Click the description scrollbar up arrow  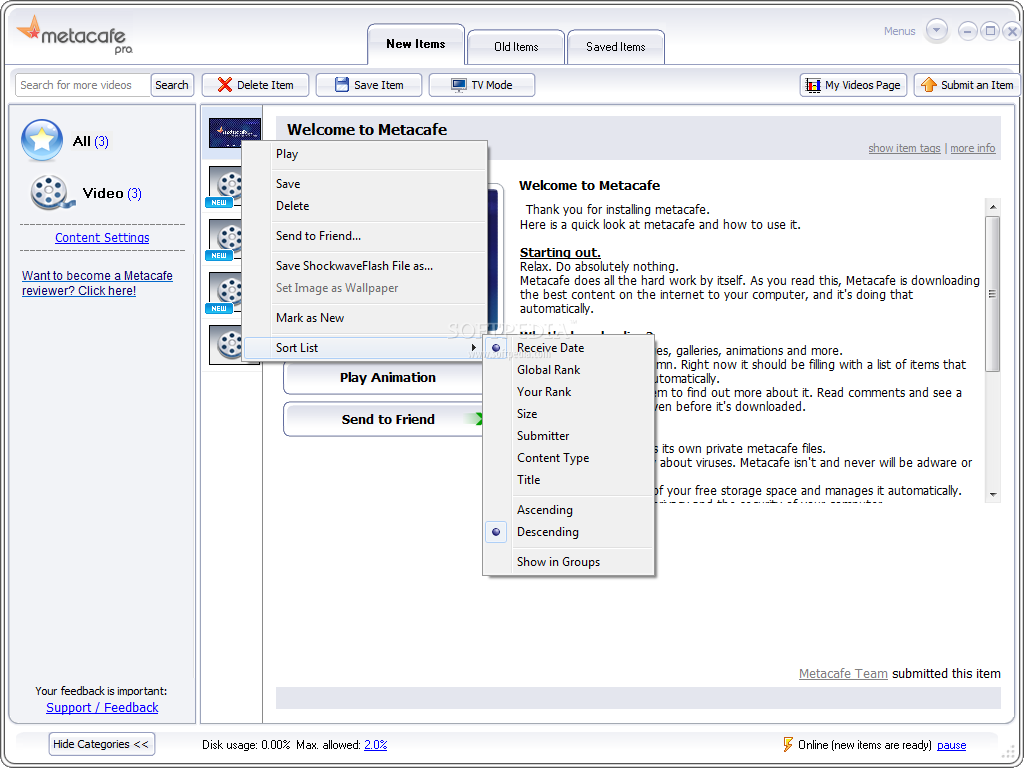[x=993, y=207]
